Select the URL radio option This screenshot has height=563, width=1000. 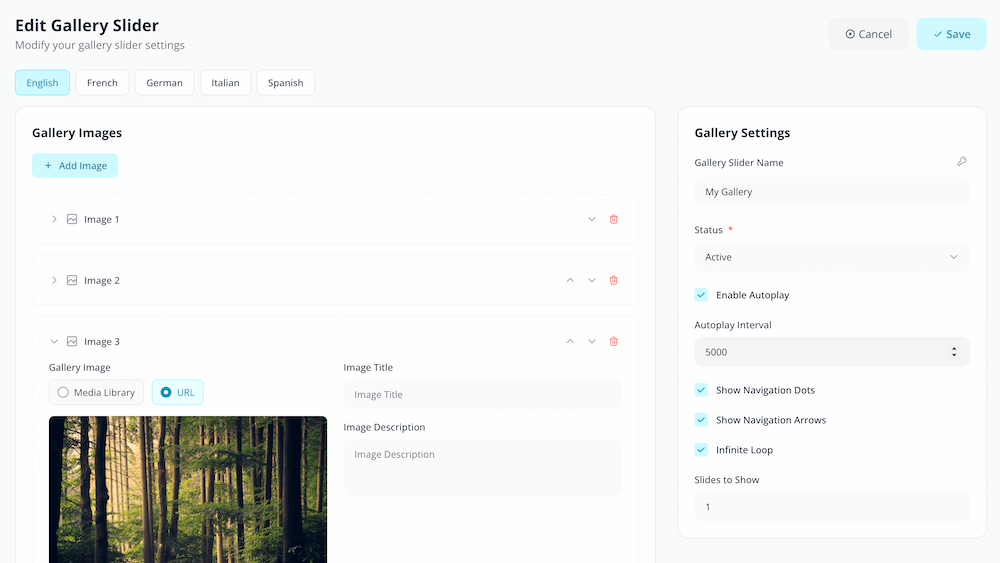[x=177, y=392]
